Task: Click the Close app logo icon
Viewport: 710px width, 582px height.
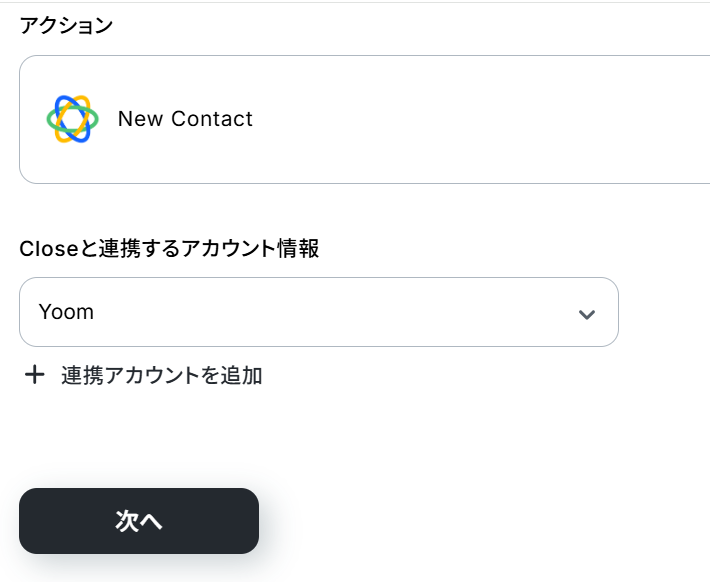Action: pyautogui.click(x=72, y=119)
